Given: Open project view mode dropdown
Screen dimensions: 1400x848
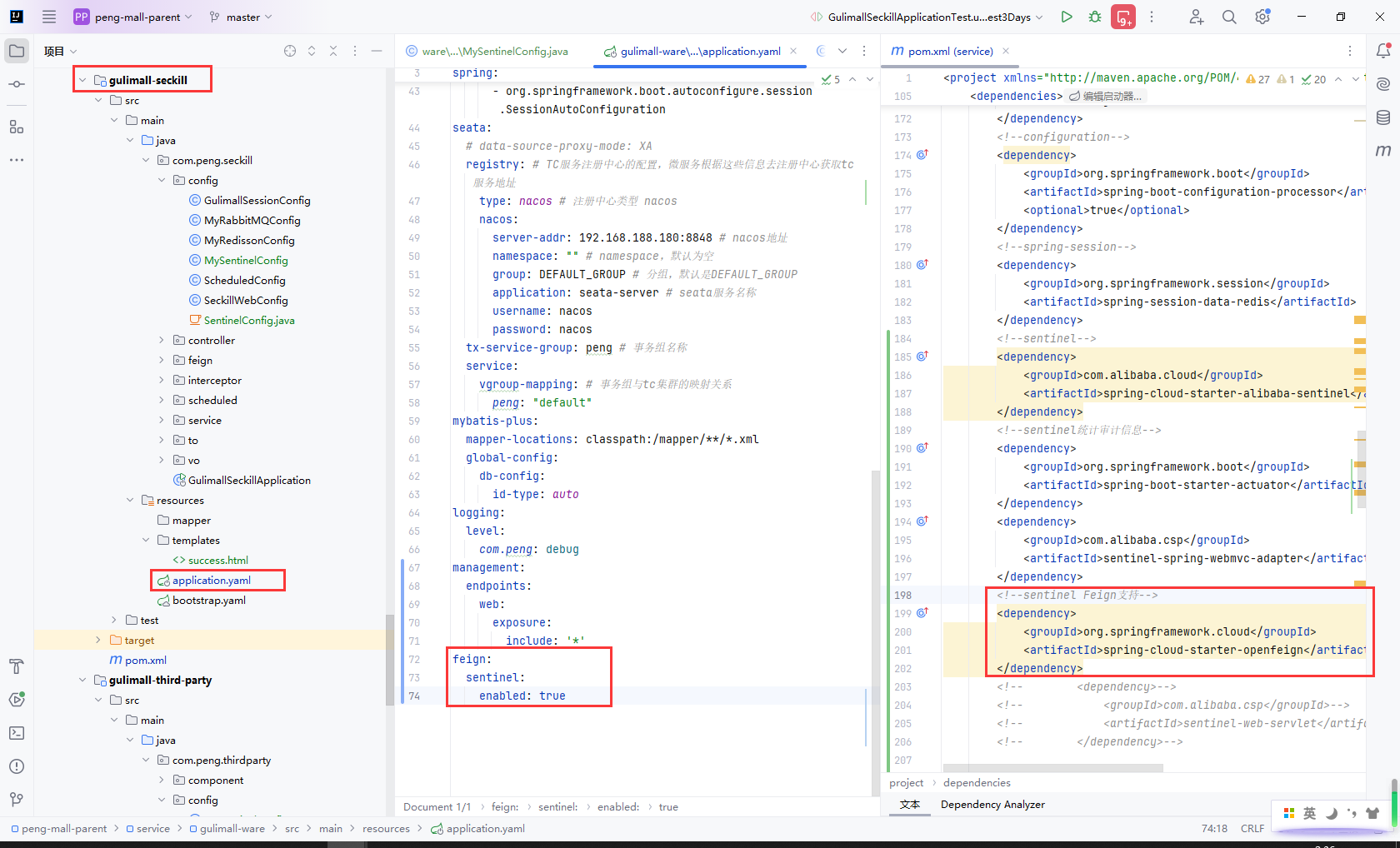Looking at the screenshot, I should 61,51.
